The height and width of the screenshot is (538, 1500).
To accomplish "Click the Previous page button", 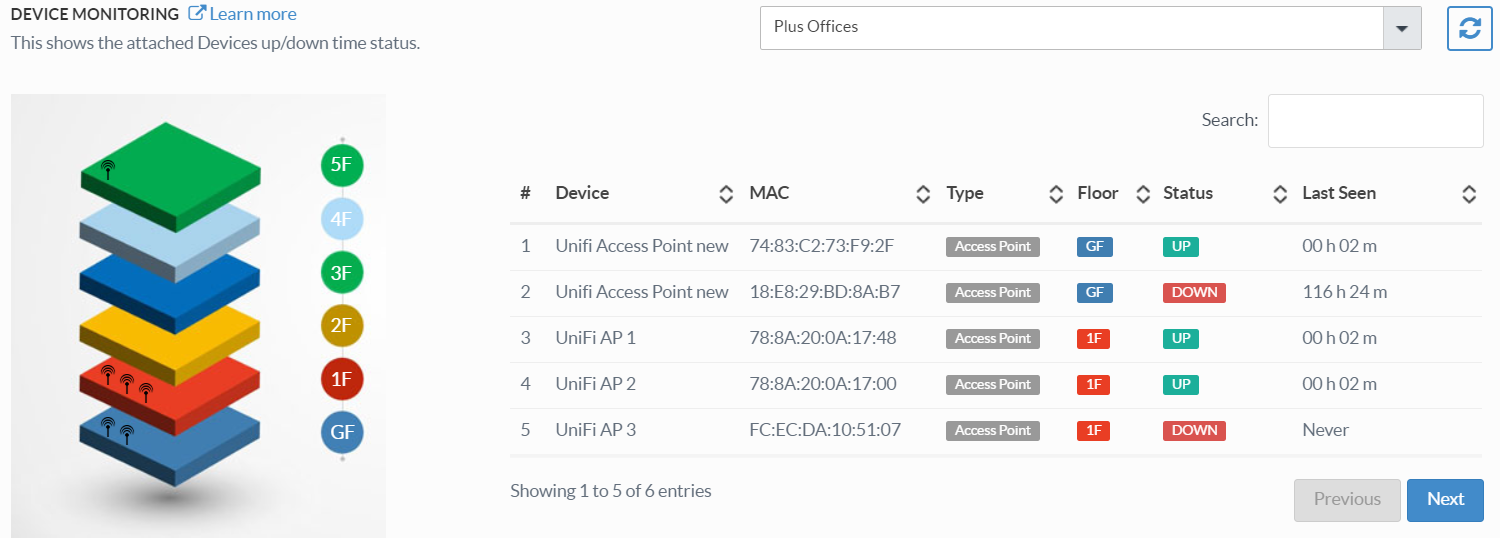I will tap(1347, 500).
